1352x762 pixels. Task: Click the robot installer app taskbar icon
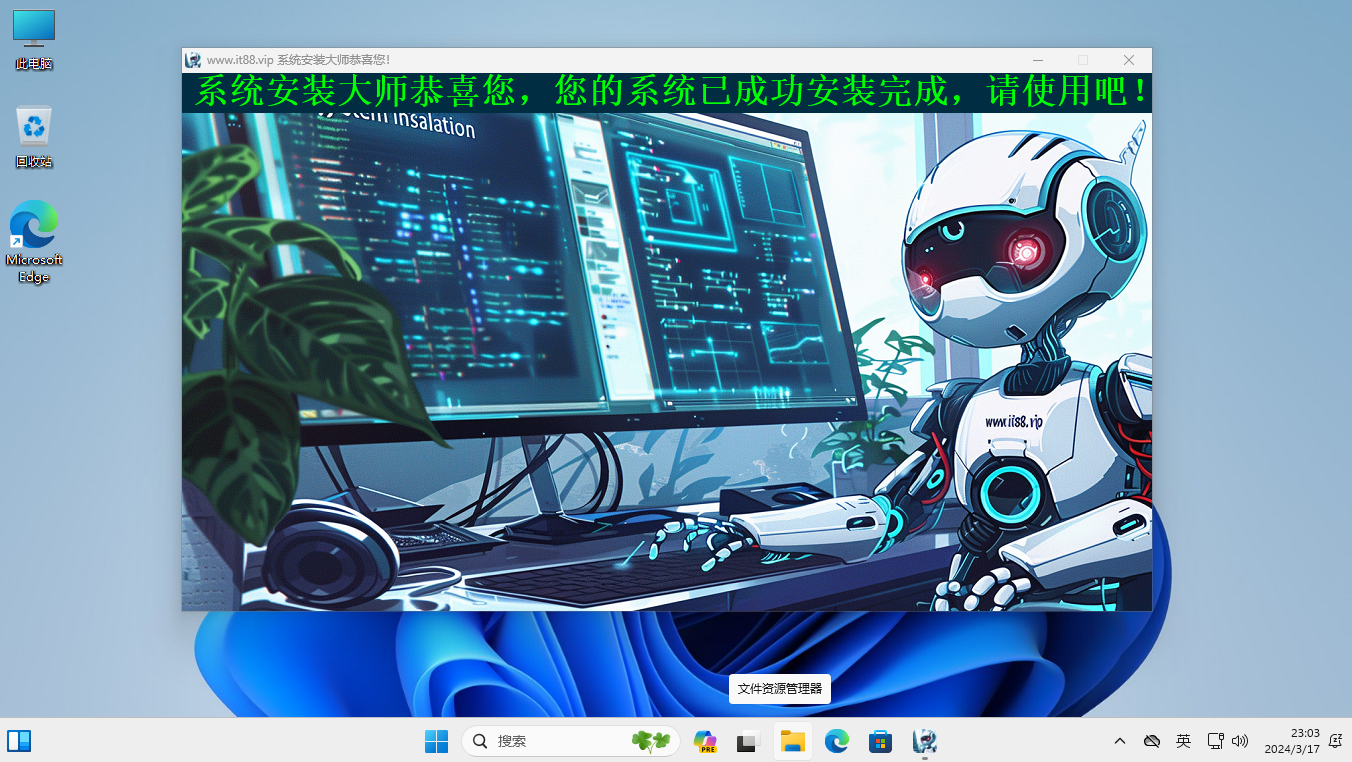pyautogui.click(x=924, y=741)
